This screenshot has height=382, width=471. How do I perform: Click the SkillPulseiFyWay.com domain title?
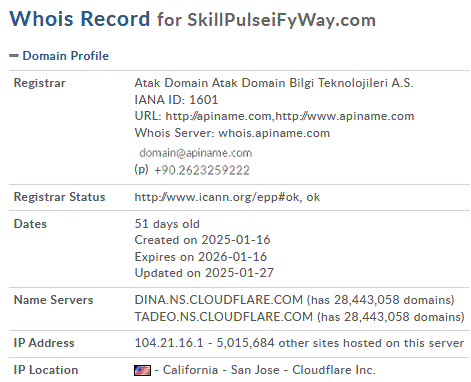tap(281, 20)
